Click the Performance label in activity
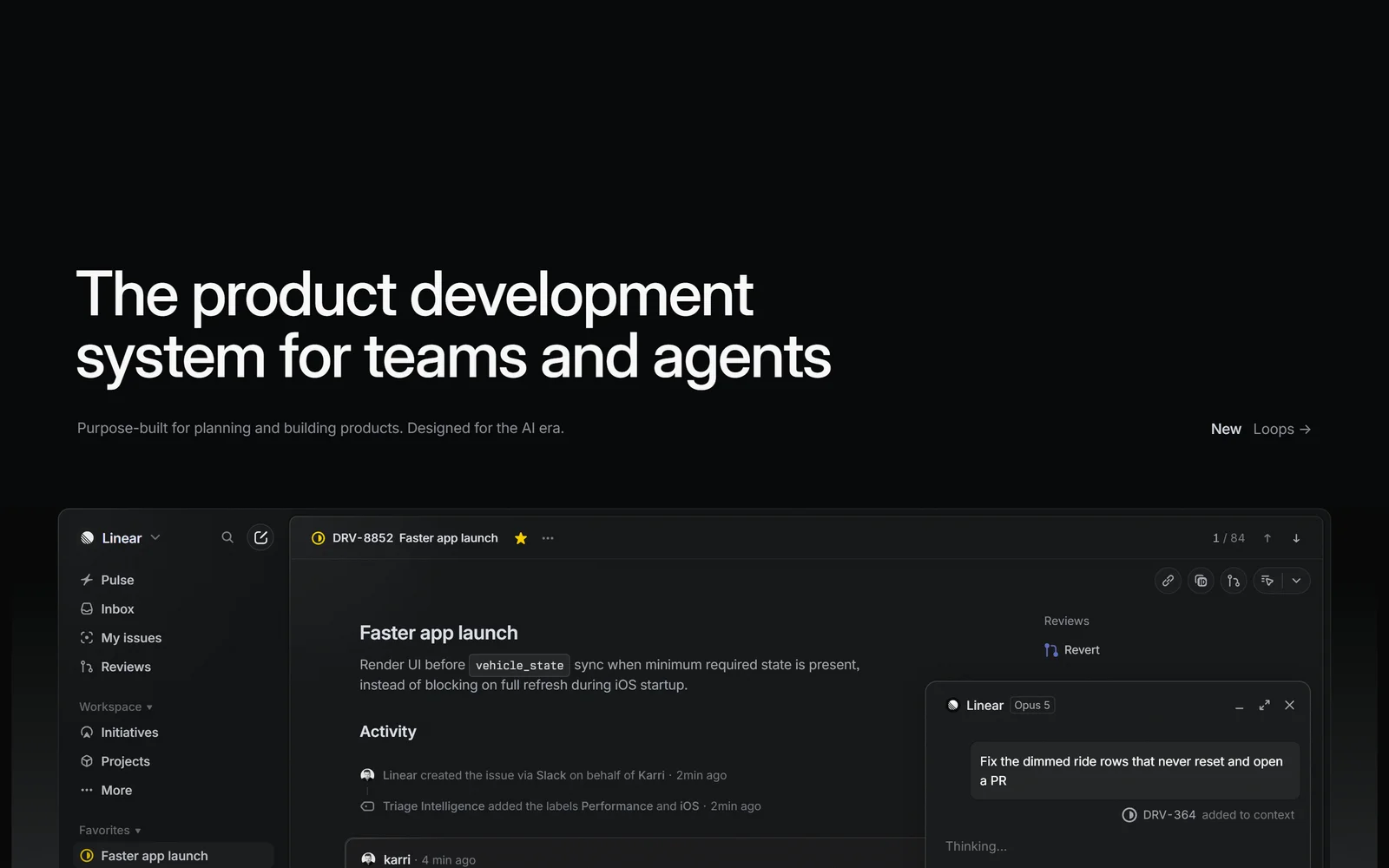 pos(616,806)
